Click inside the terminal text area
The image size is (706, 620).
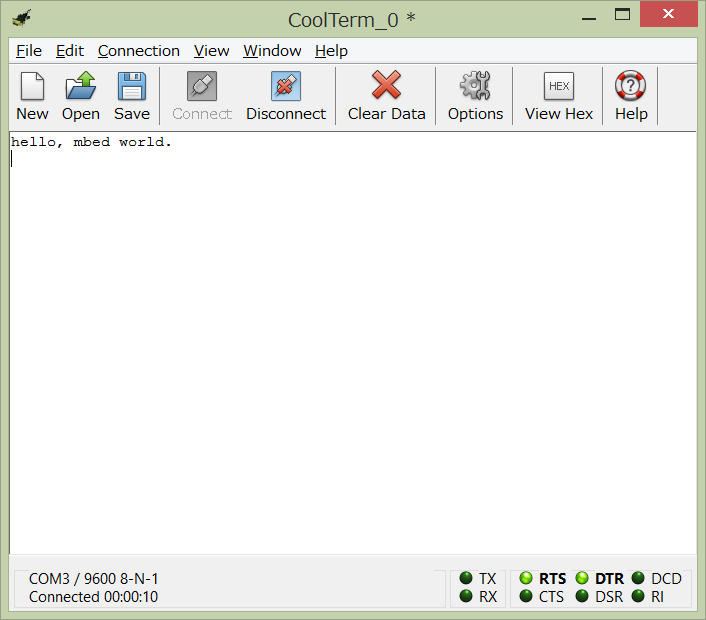353,342
